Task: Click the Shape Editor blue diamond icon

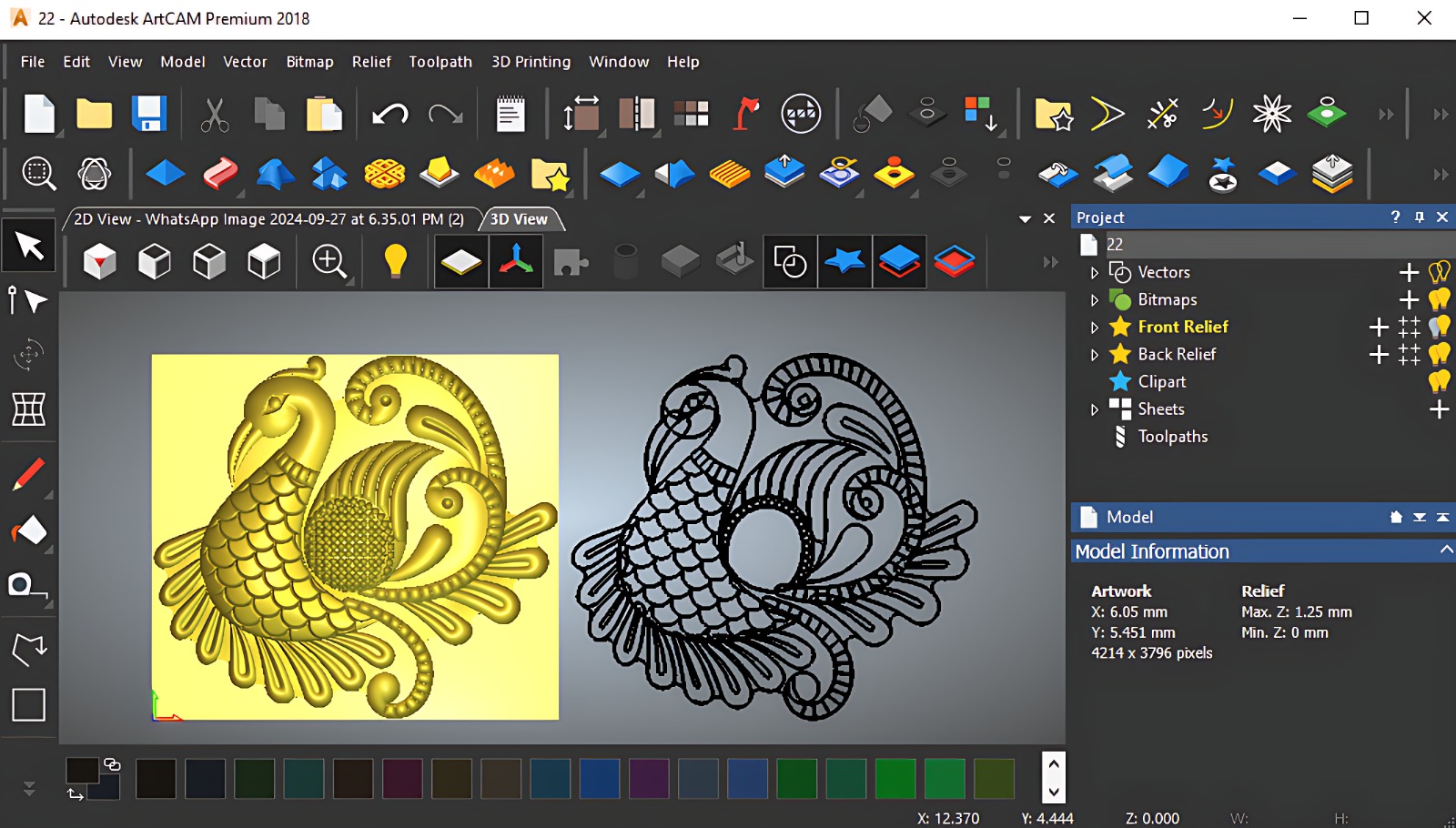Action: 165,173
